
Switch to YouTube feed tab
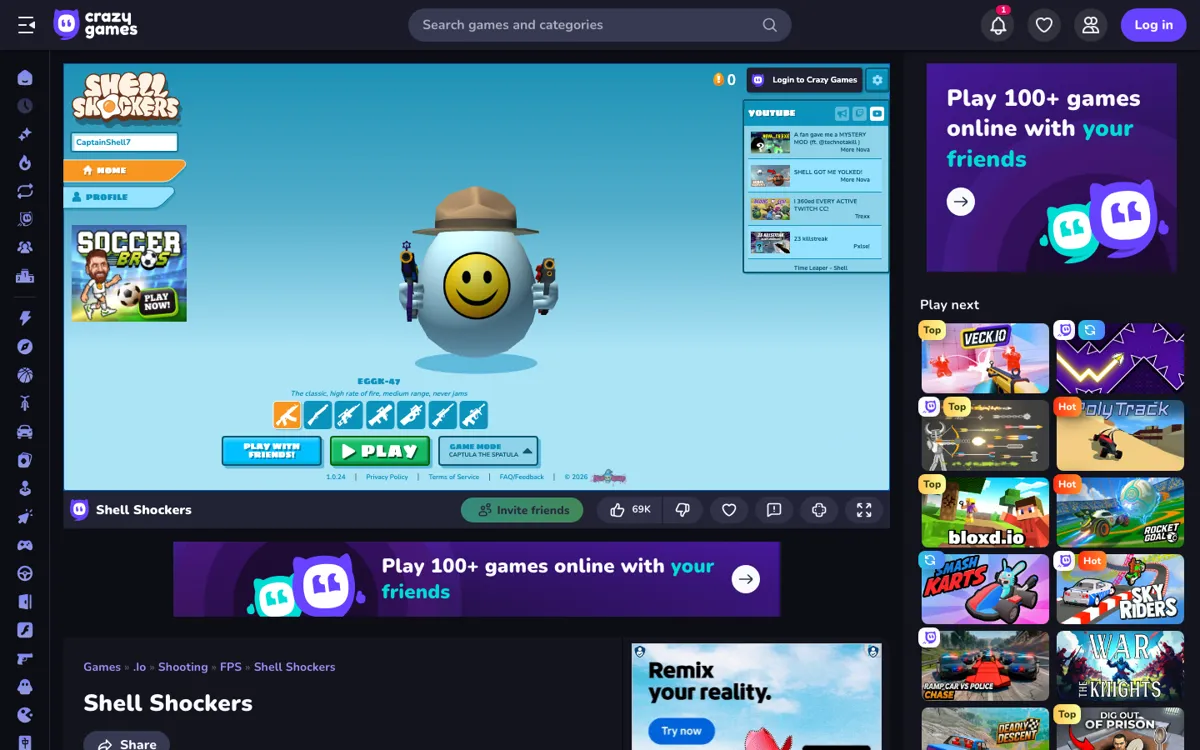pos(876,114)
